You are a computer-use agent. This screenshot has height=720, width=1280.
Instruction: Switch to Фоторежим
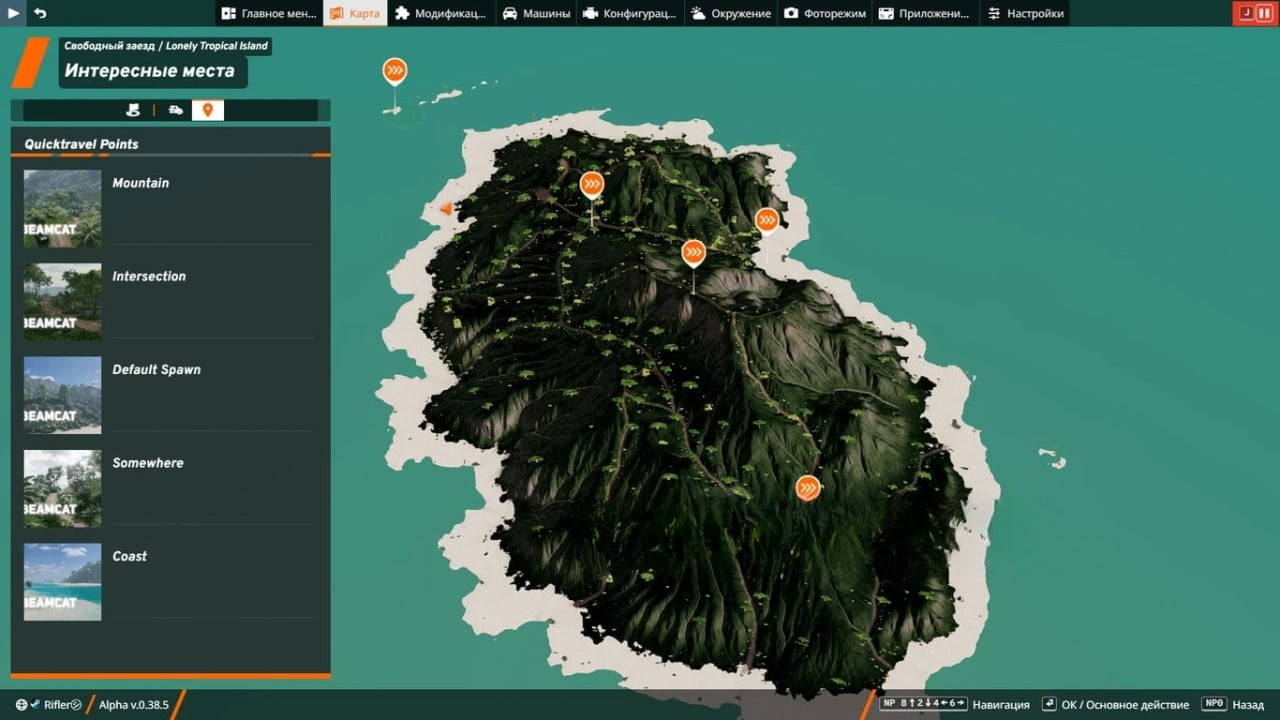(x=825, y=13)
